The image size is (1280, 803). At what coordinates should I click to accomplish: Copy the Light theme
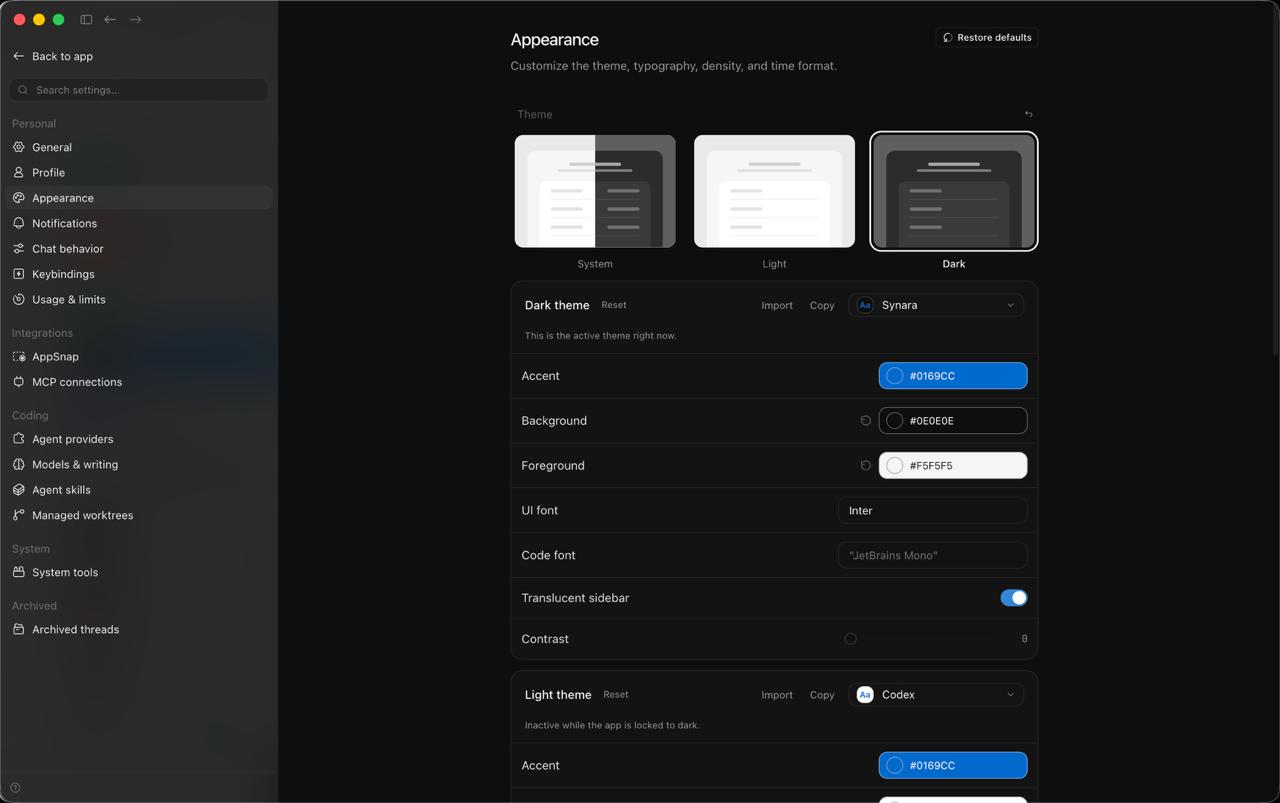tap(822, 695)
